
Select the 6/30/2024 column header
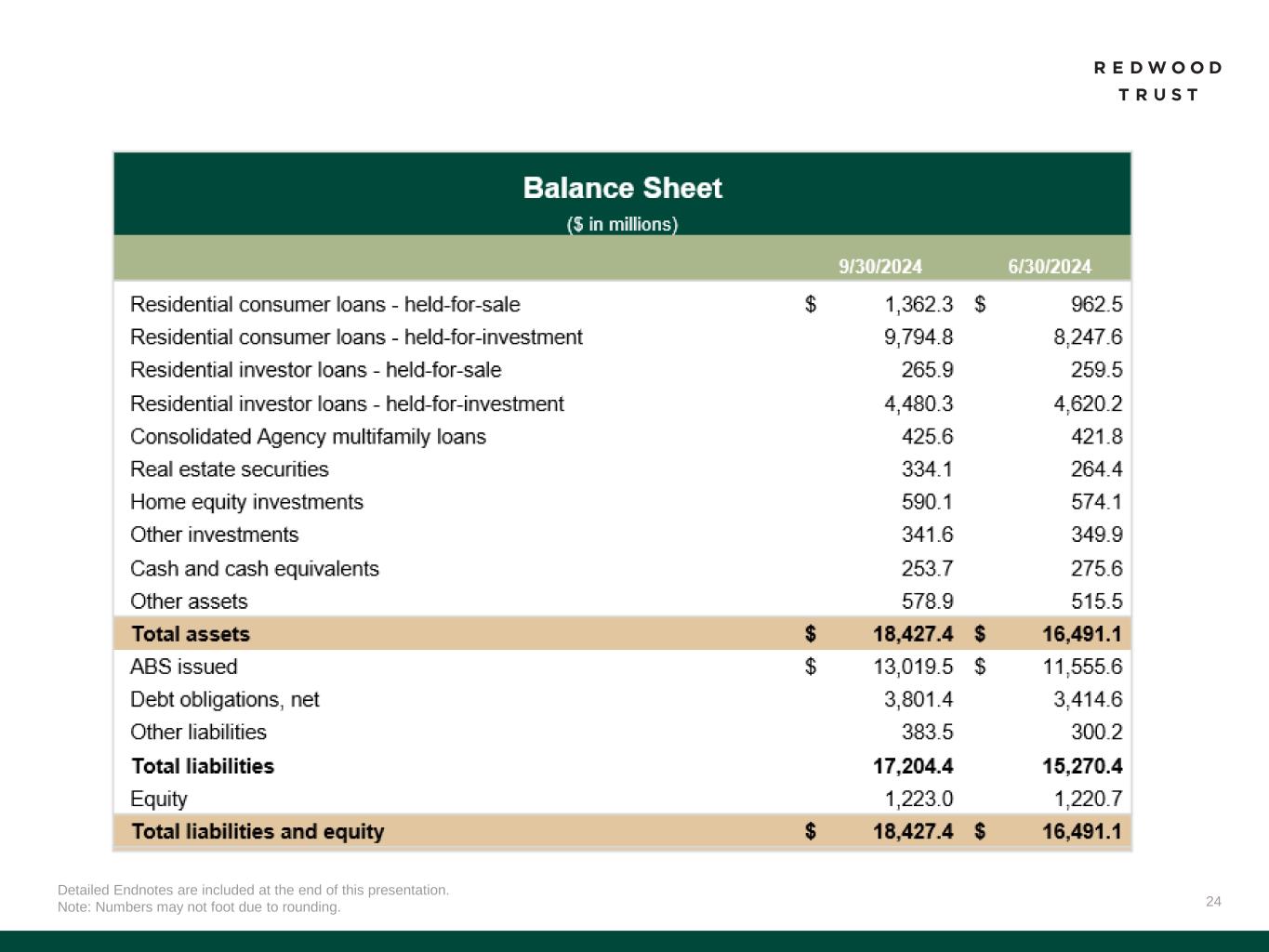pos(1049,267)
